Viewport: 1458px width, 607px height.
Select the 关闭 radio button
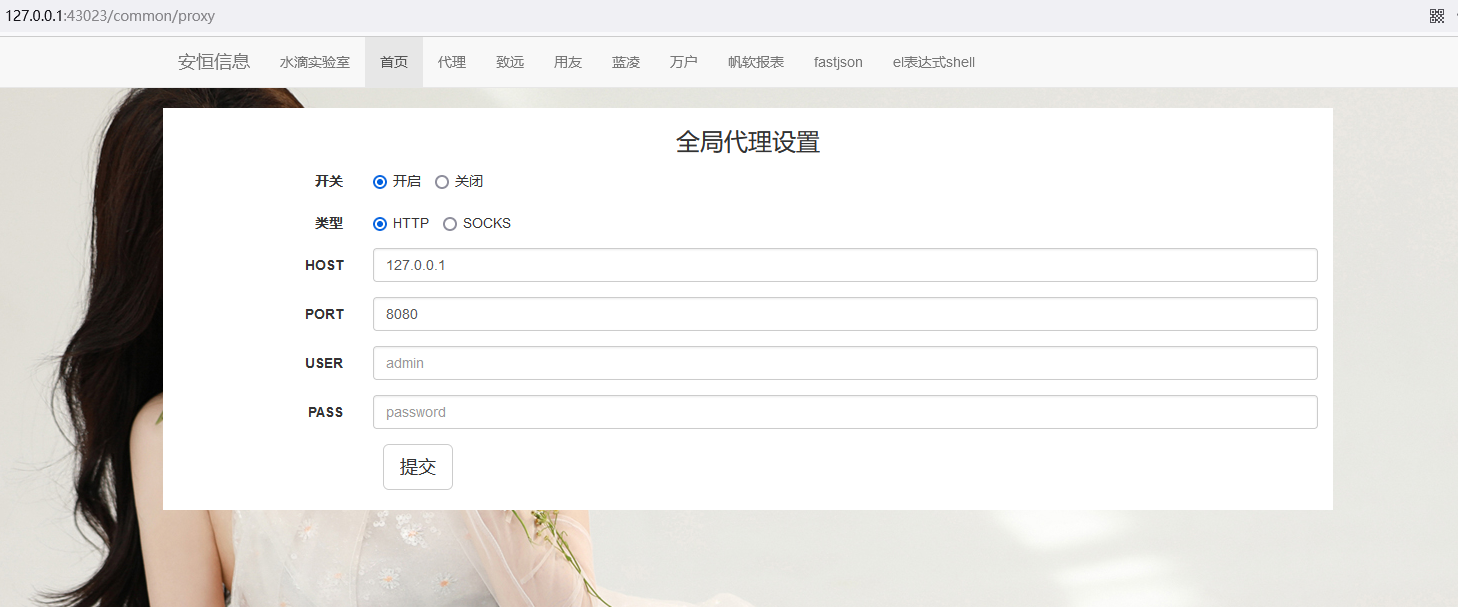(442, 182)
